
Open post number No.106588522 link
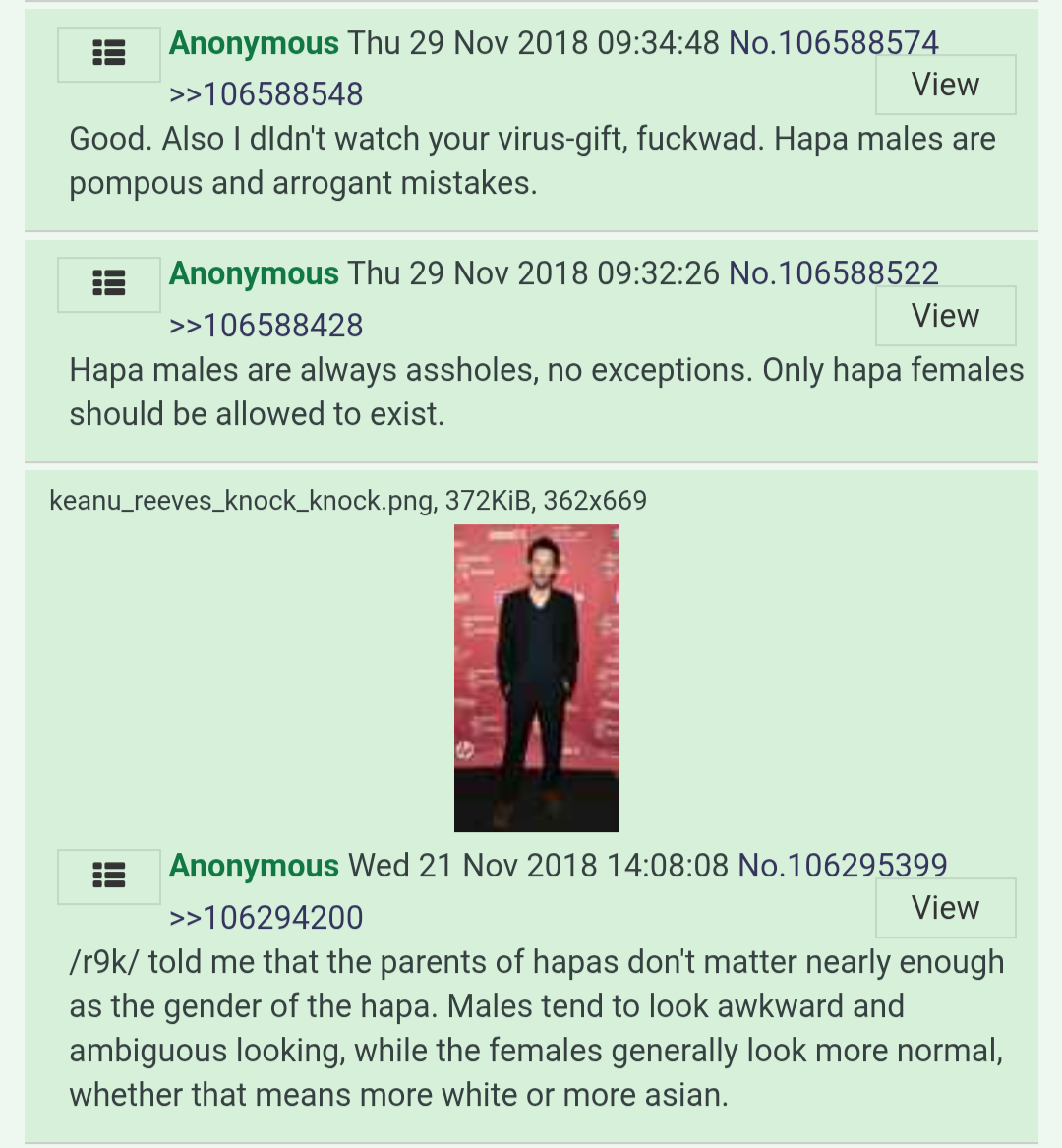834,273
